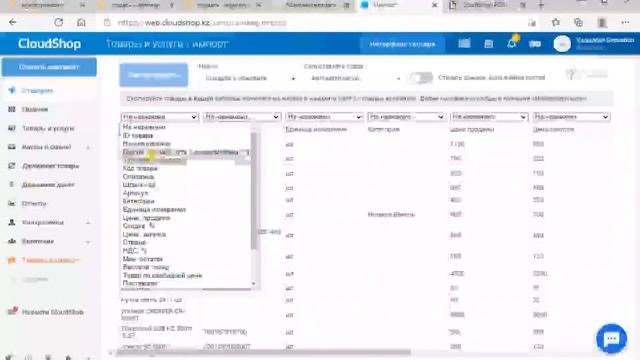Open a new browser tab with plus icon
Image resolution: width=640 pixels, height=360 pixels.
tap(541, 5)
